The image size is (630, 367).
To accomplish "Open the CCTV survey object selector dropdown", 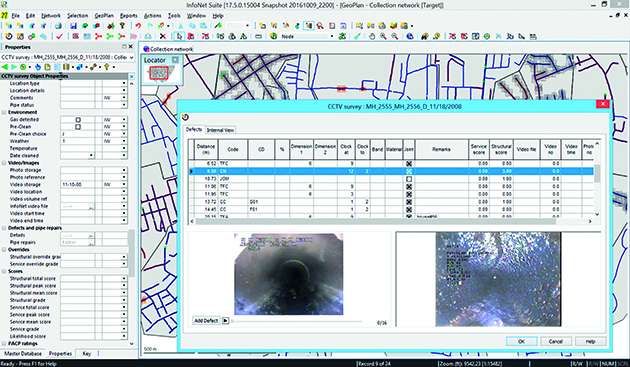I will (x=131, y=57).
